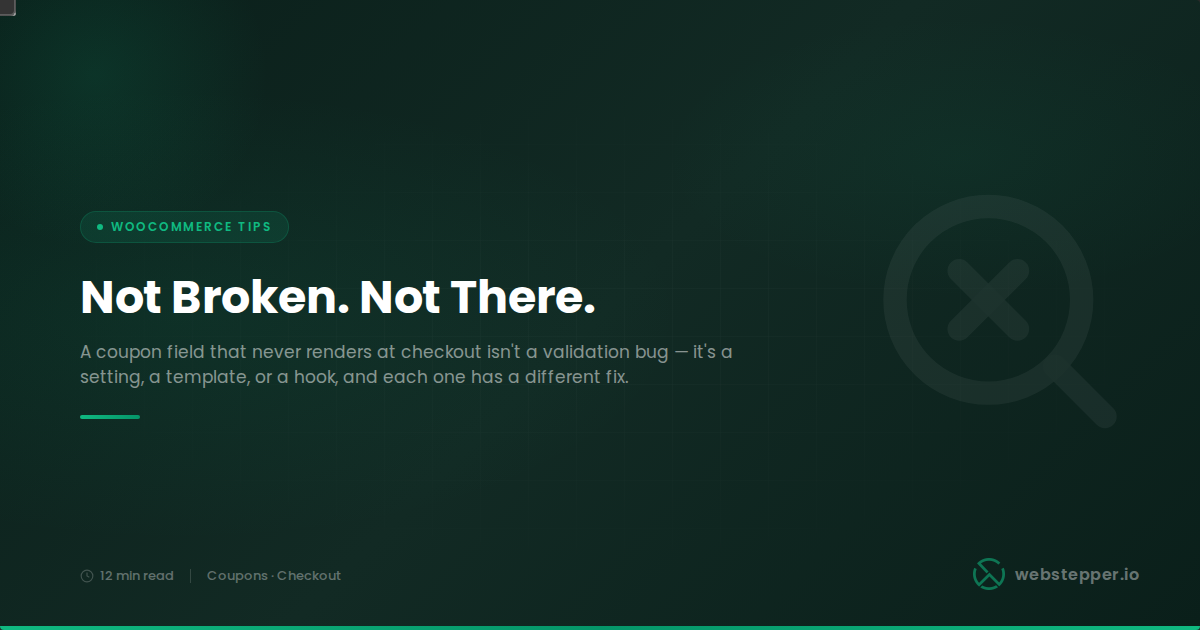Click the X mark inside the magnifying glass
Screen dimensions: 1200x630
coord(988,299)
